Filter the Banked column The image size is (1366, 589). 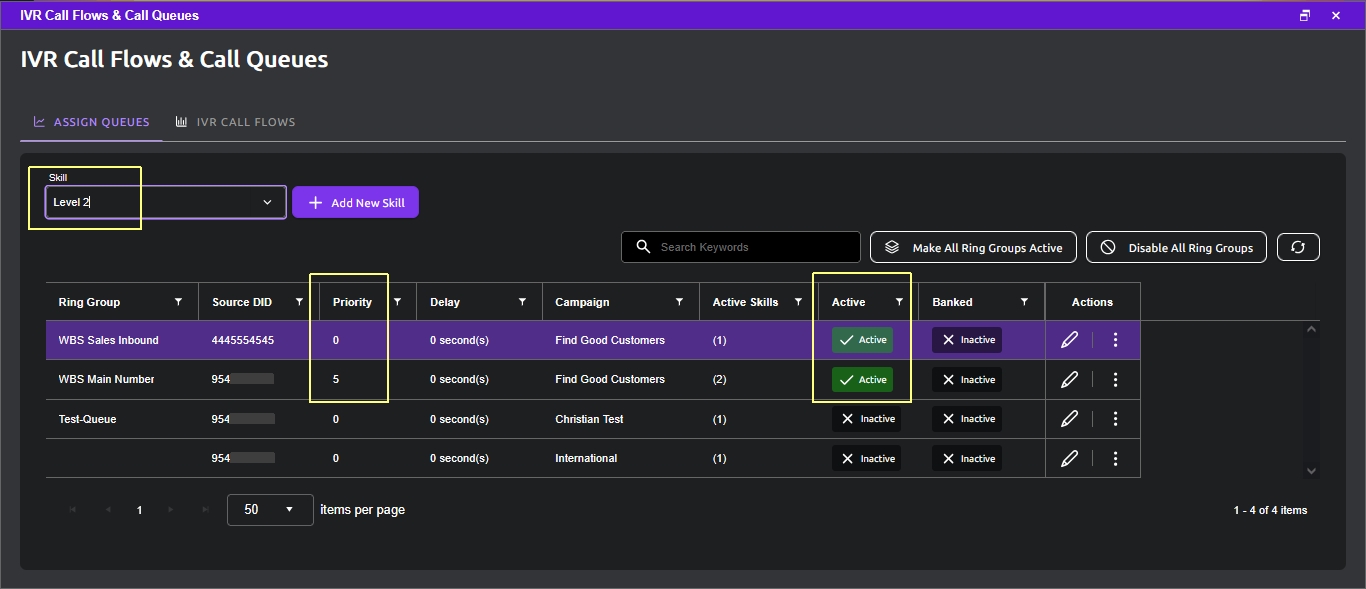tap(1024, 302)
